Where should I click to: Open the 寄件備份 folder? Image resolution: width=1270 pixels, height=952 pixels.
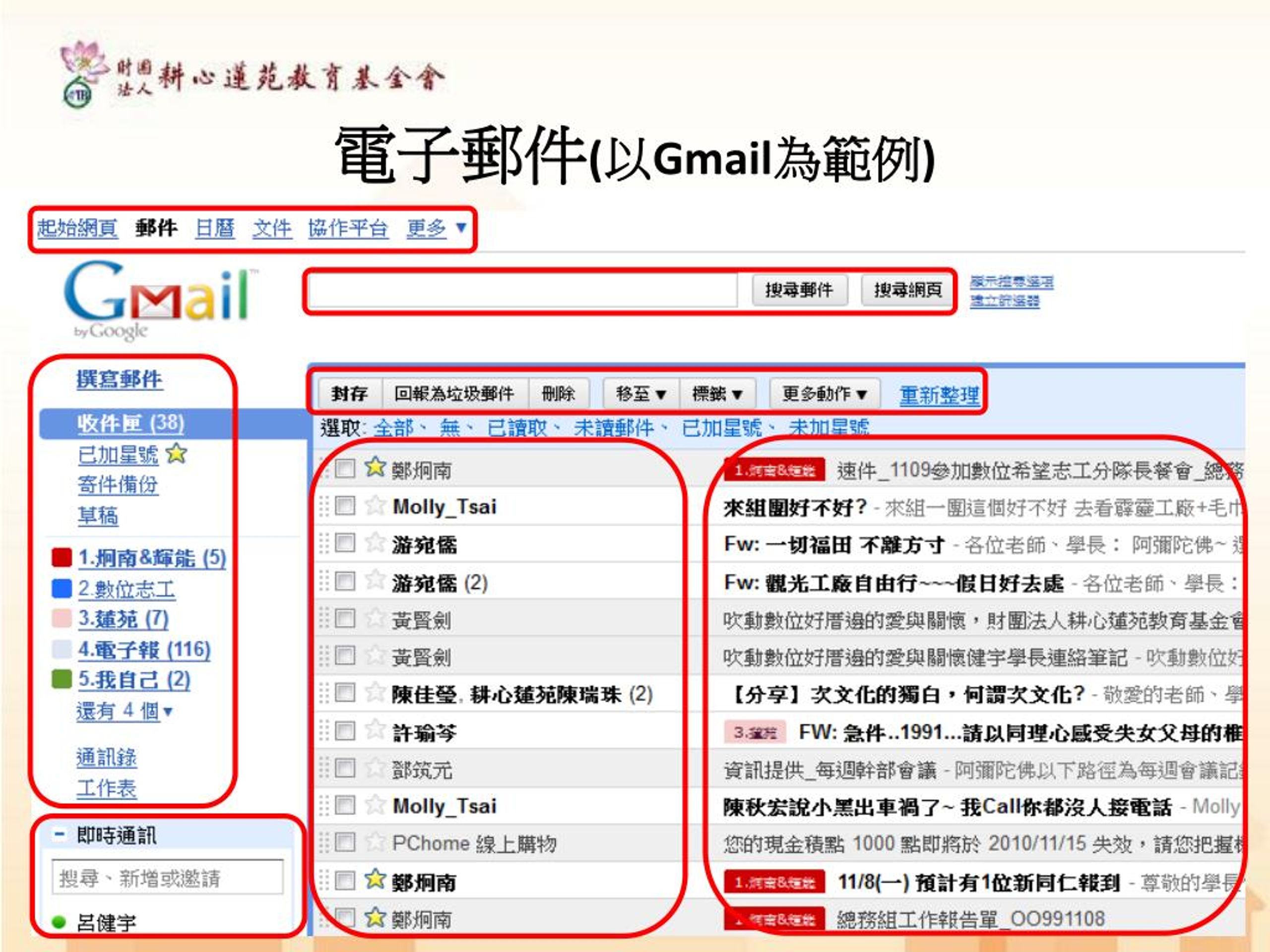118,485
